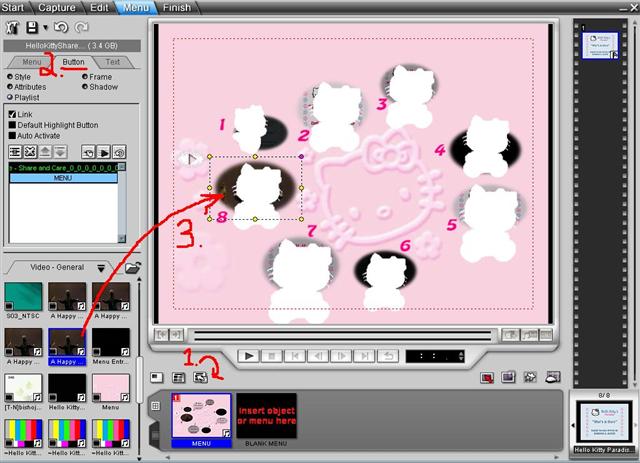Click the playlist scrollbar down arrow
This screenshot has width=640, height=463.
[122, 238]
